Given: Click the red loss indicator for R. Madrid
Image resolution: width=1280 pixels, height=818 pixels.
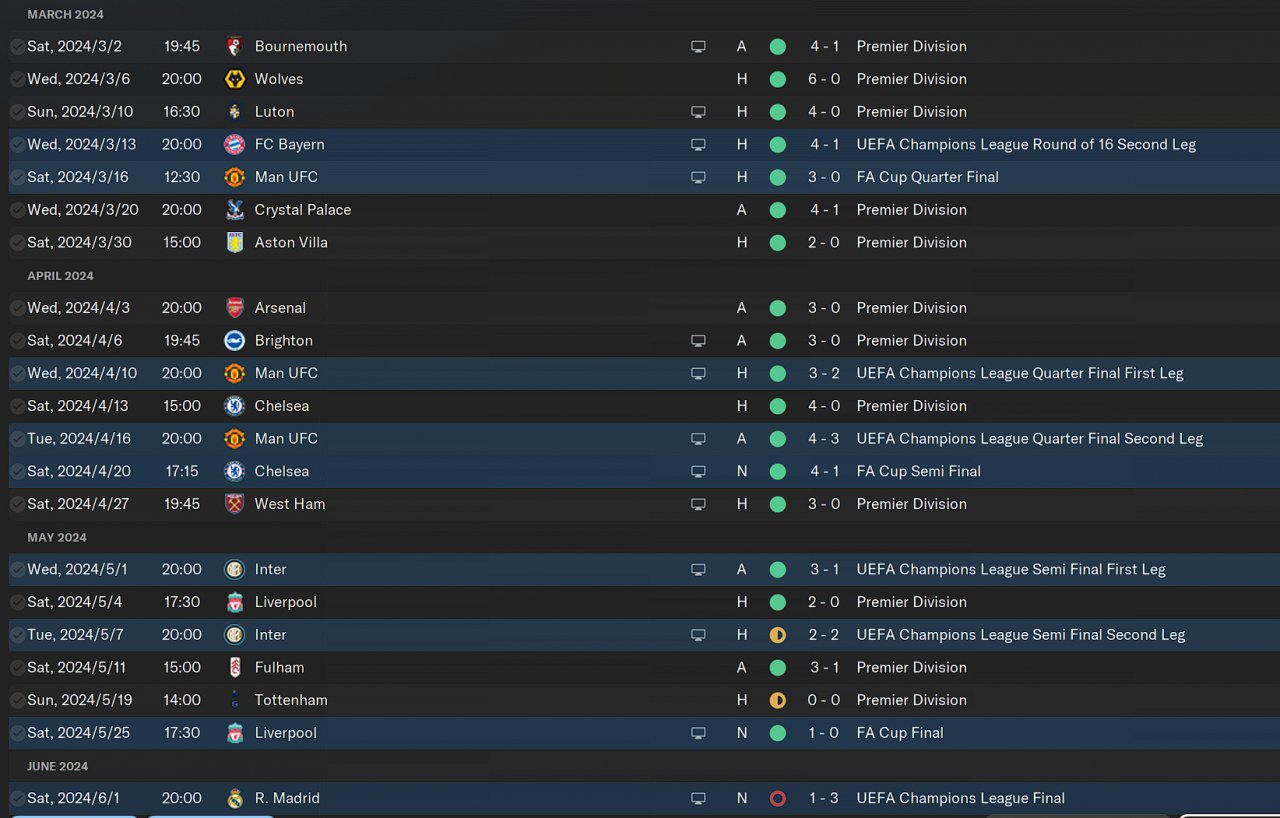Looking at the screenshot, I should 777,798.
